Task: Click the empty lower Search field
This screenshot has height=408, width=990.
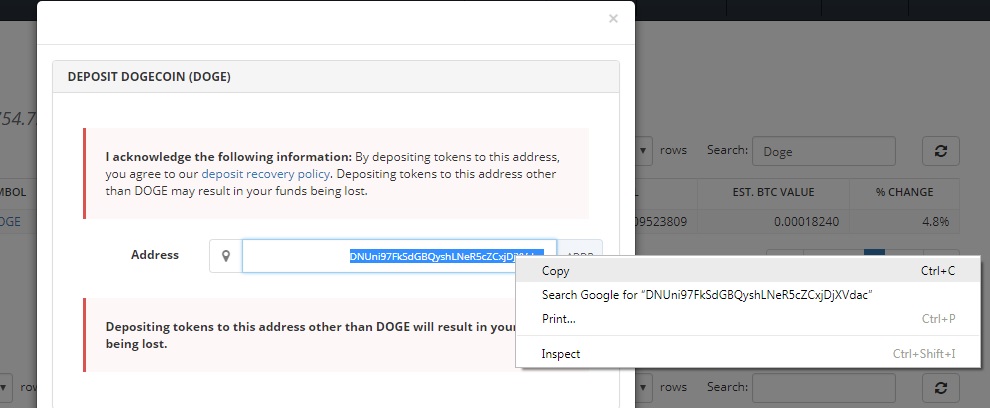Action: point(823,388)
